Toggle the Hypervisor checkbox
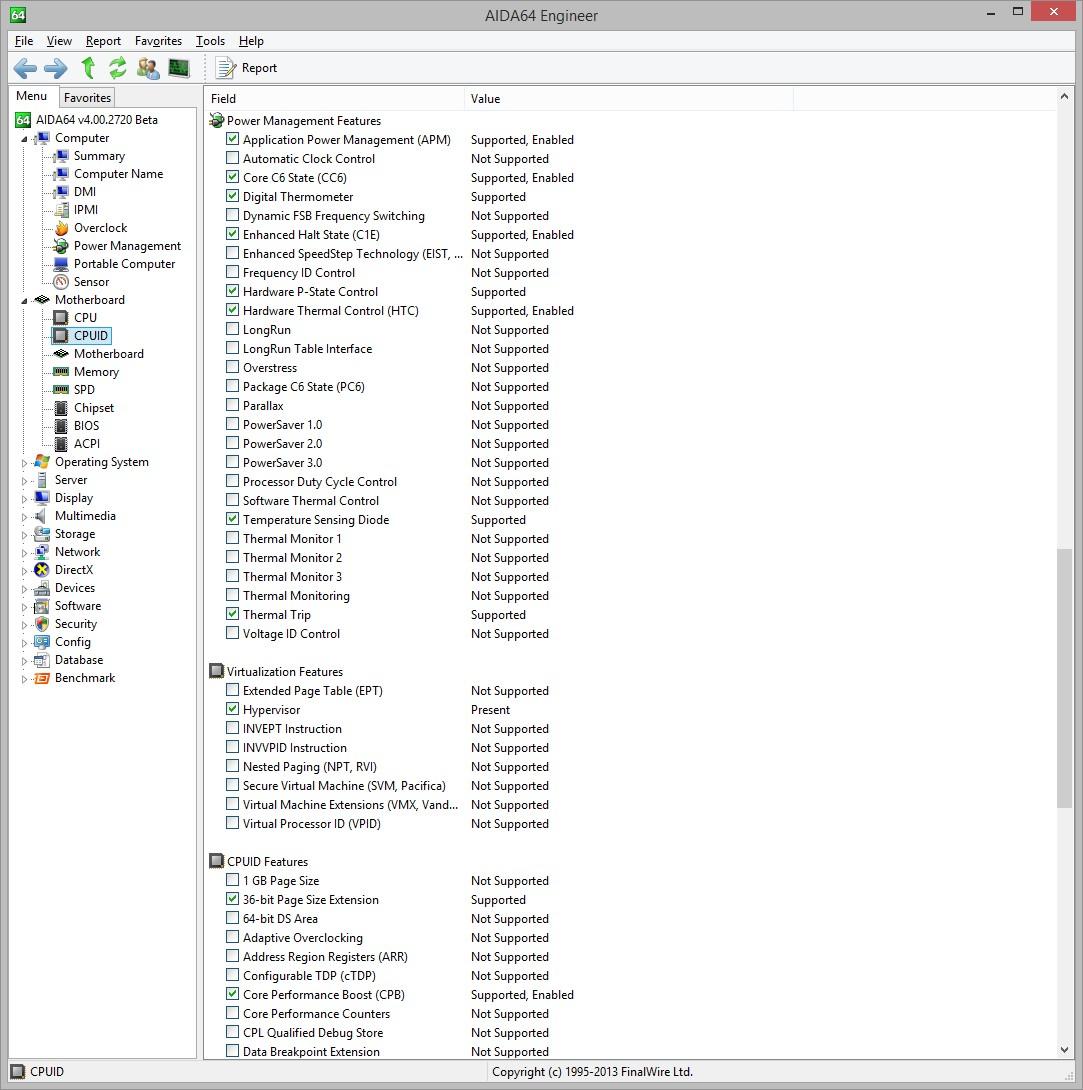 [x=232, y=709]
